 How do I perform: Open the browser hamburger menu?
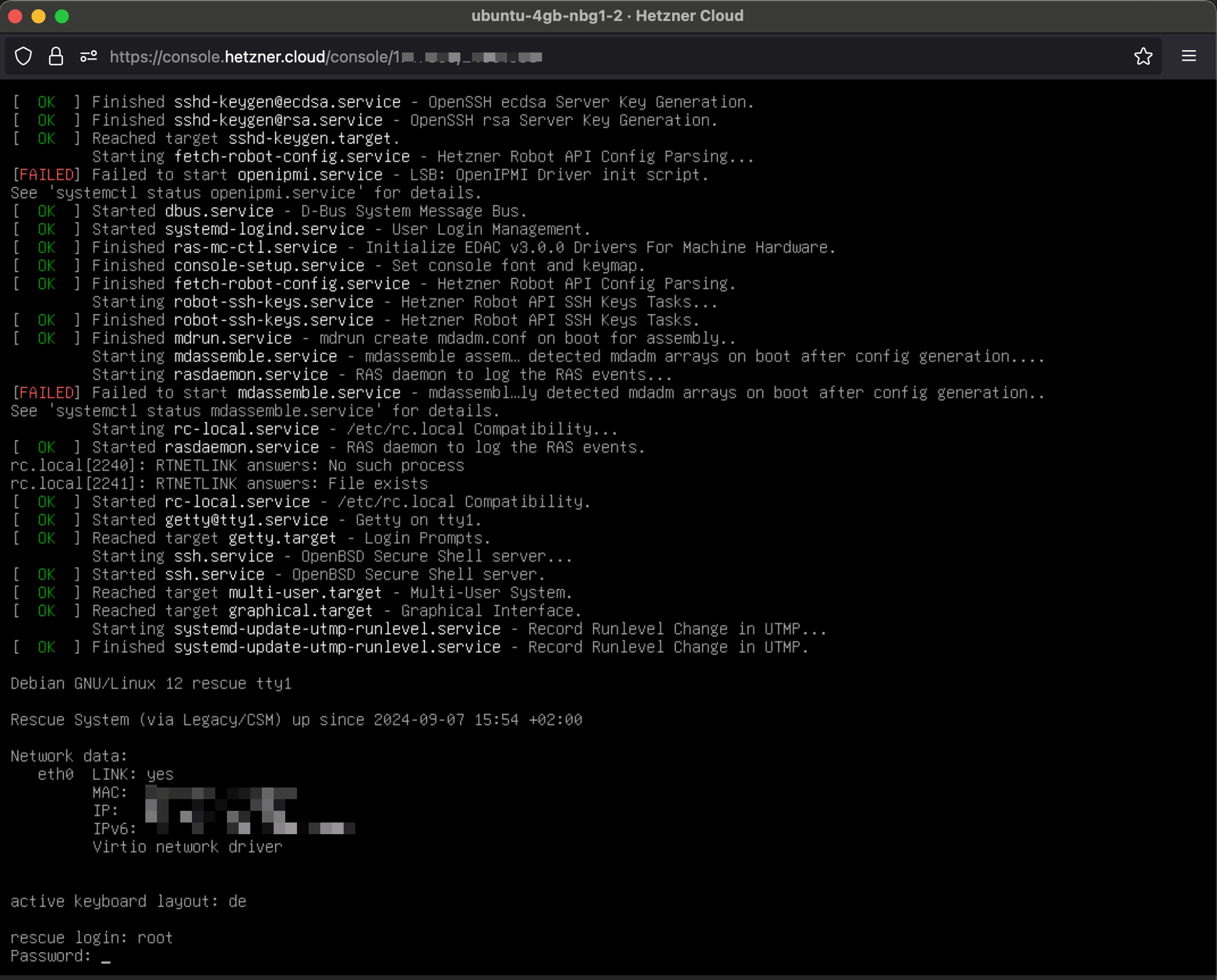[1189, 57]
